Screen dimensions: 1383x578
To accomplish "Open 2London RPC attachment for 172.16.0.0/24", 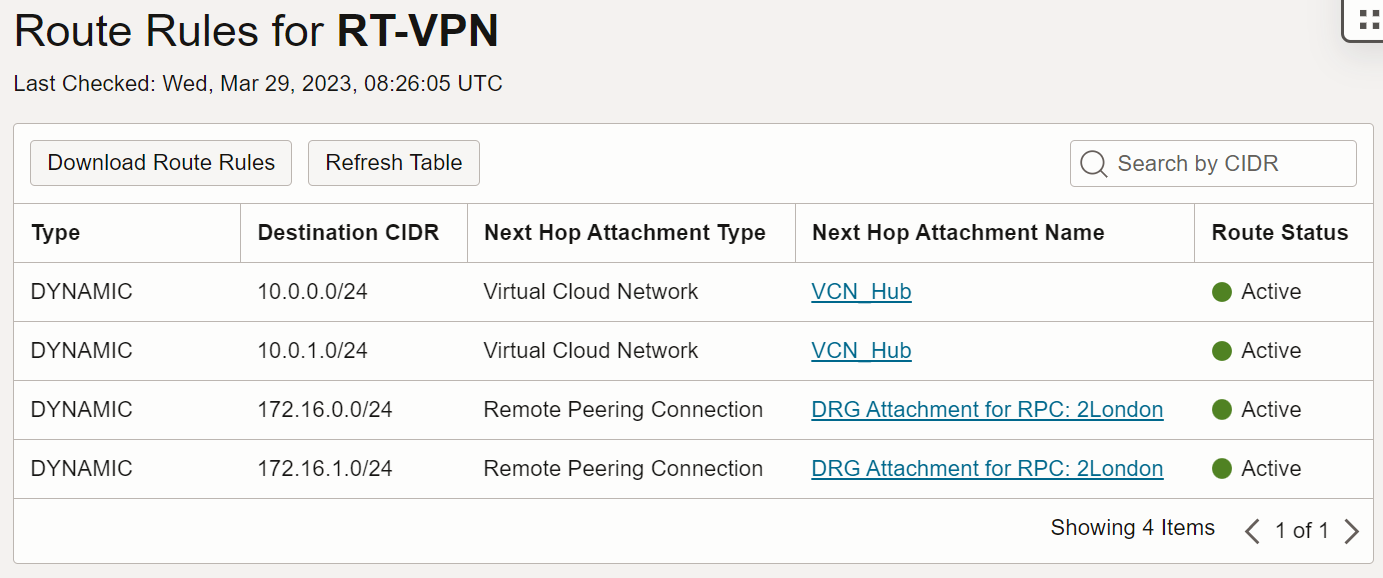I will point(987,410).
